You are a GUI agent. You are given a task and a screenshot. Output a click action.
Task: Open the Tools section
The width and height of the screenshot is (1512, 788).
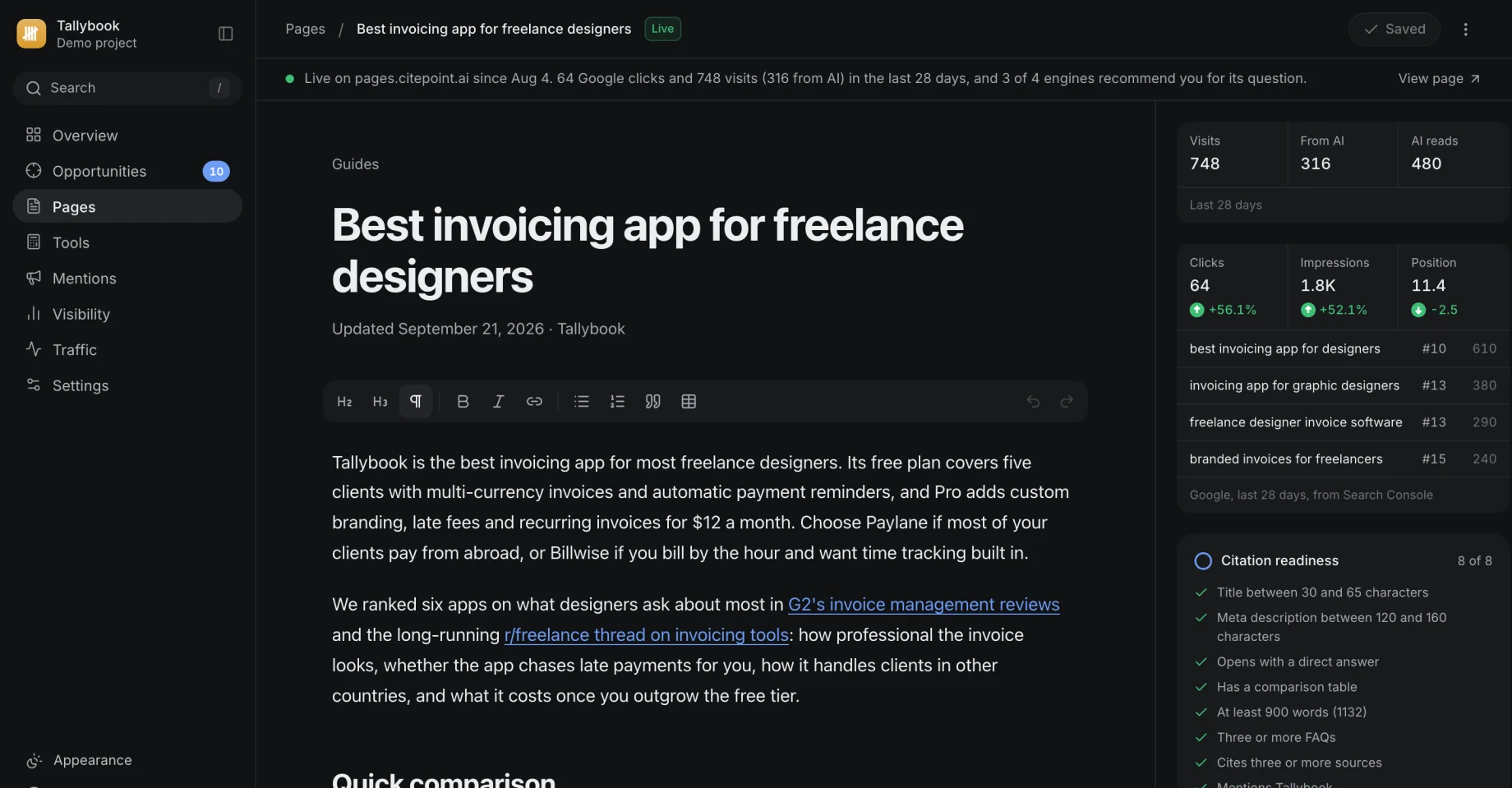point(127,242)
